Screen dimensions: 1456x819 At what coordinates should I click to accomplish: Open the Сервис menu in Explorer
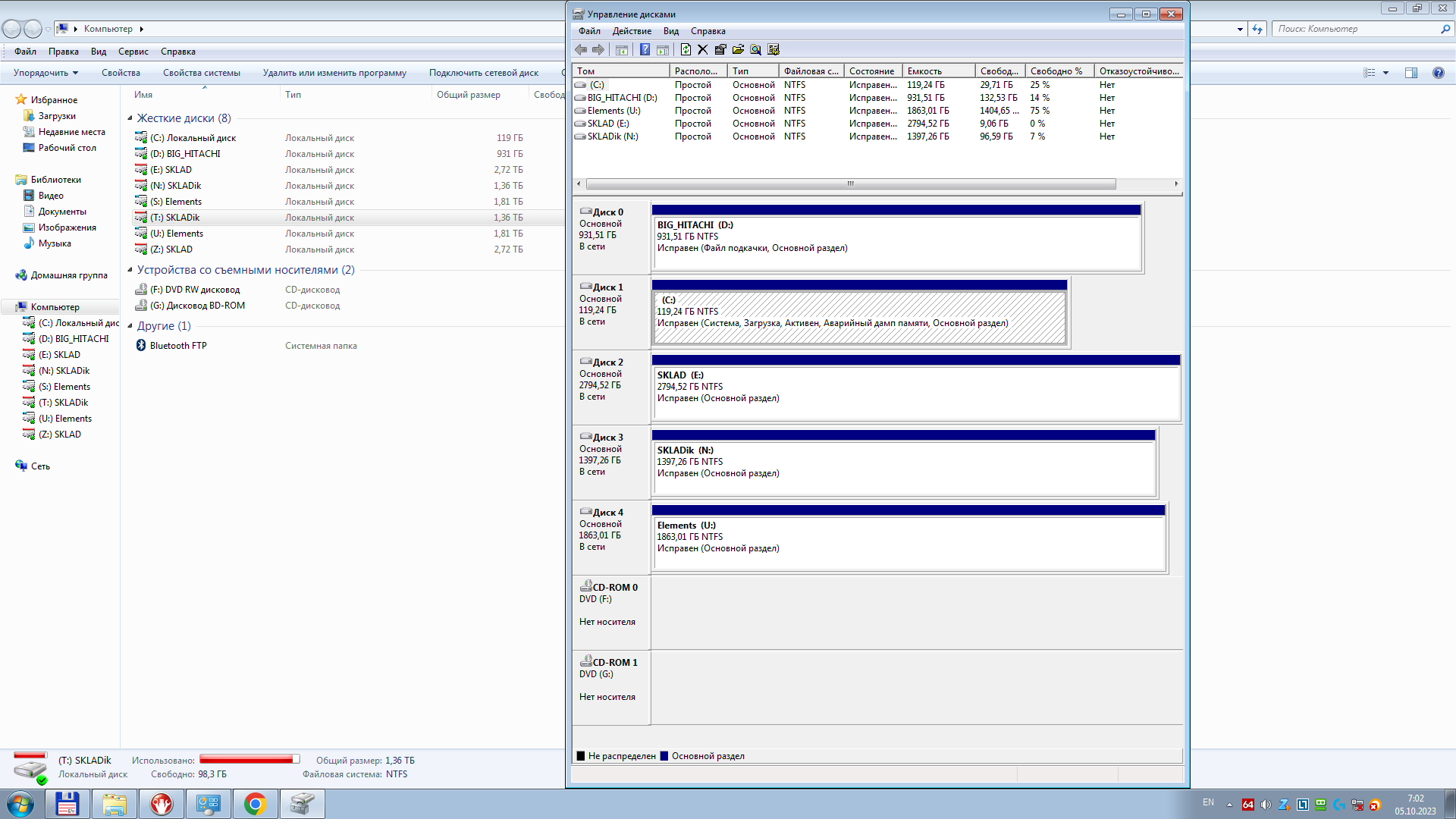click(x=133, y=52)
